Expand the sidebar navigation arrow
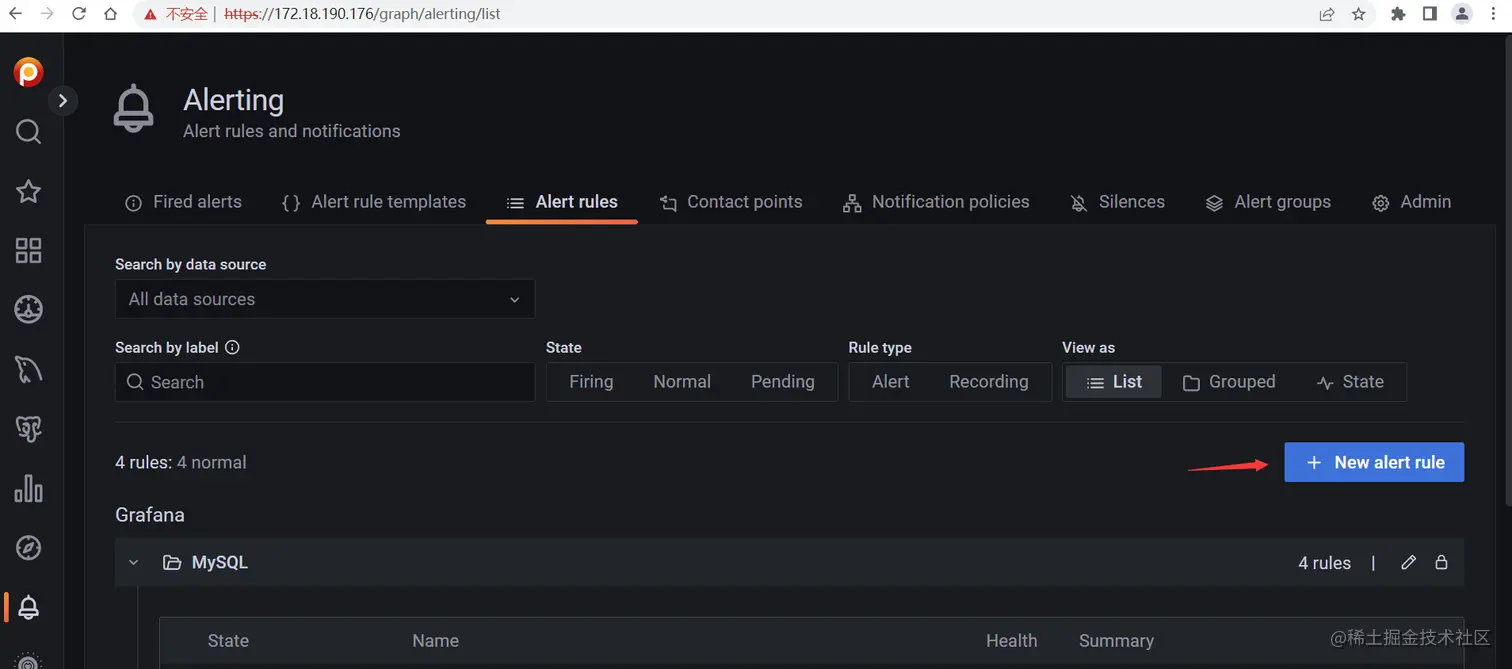The width and height of the screenshot is (1512, 669). tap(63, 100)
